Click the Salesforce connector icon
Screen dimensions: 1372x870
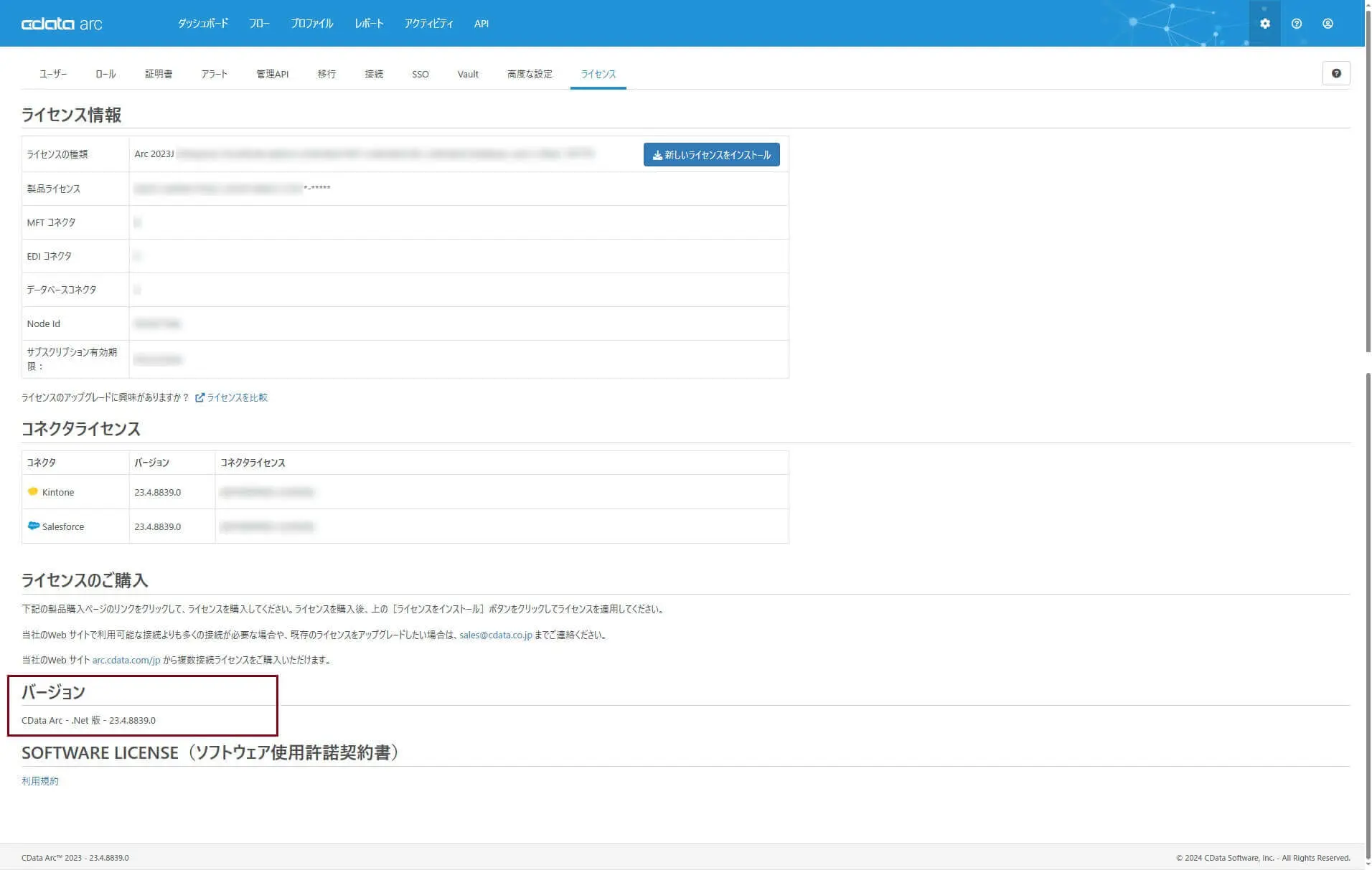click(33, 526)
